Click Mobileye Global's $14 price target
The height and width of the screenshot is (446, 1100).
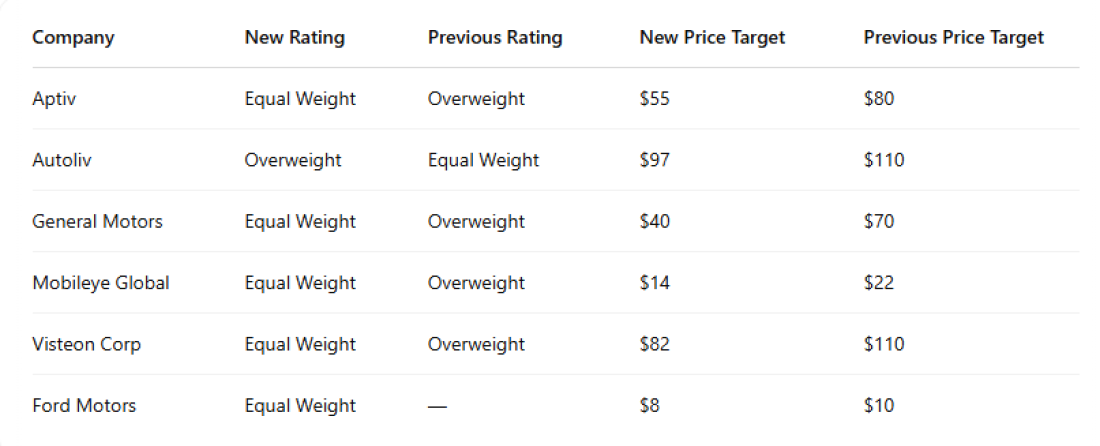654,283
